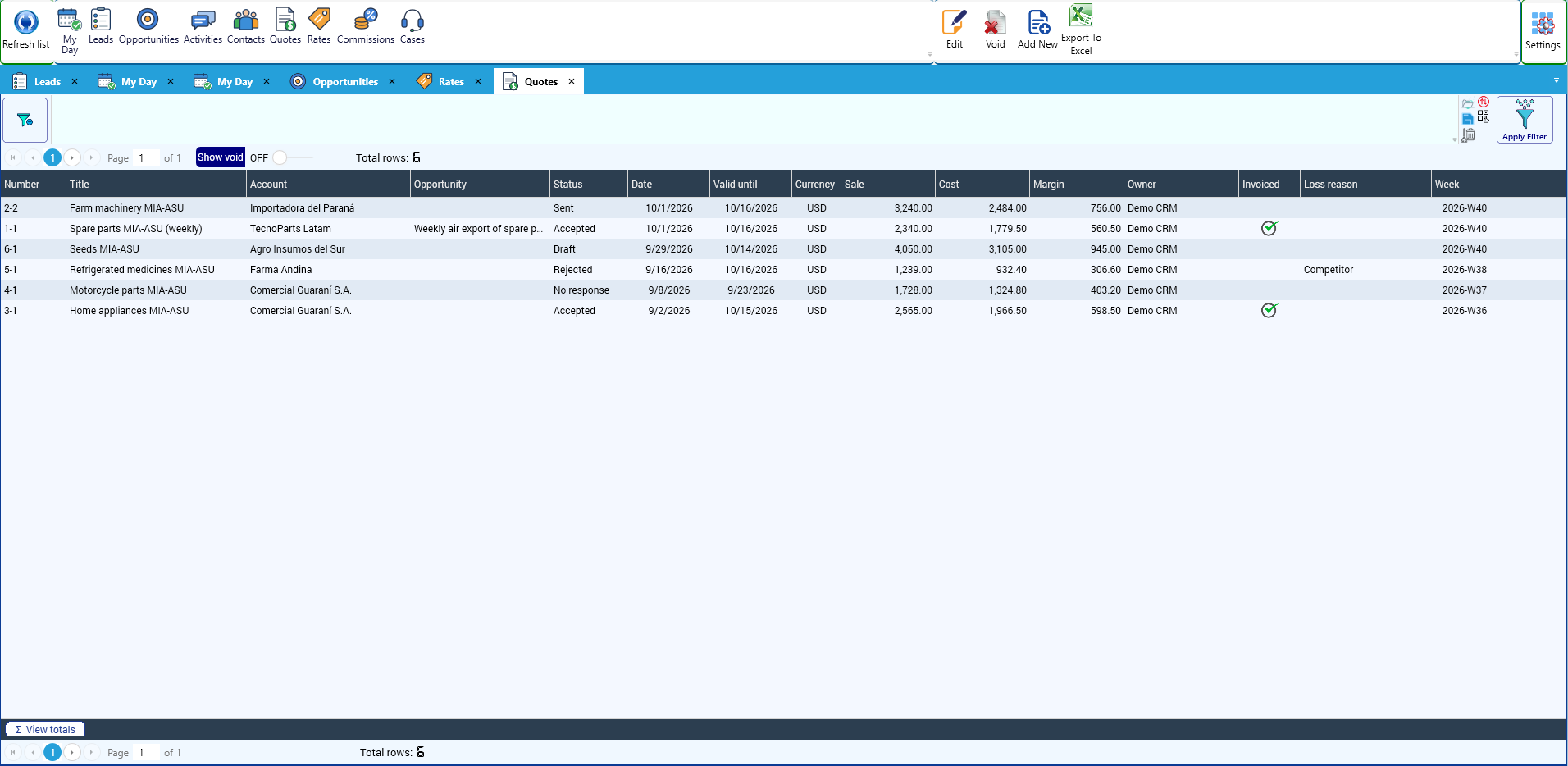The image size is (1568, 766).
Task: Click the top Page number input field
Action: pyautogui.click(x=146, y=157)
